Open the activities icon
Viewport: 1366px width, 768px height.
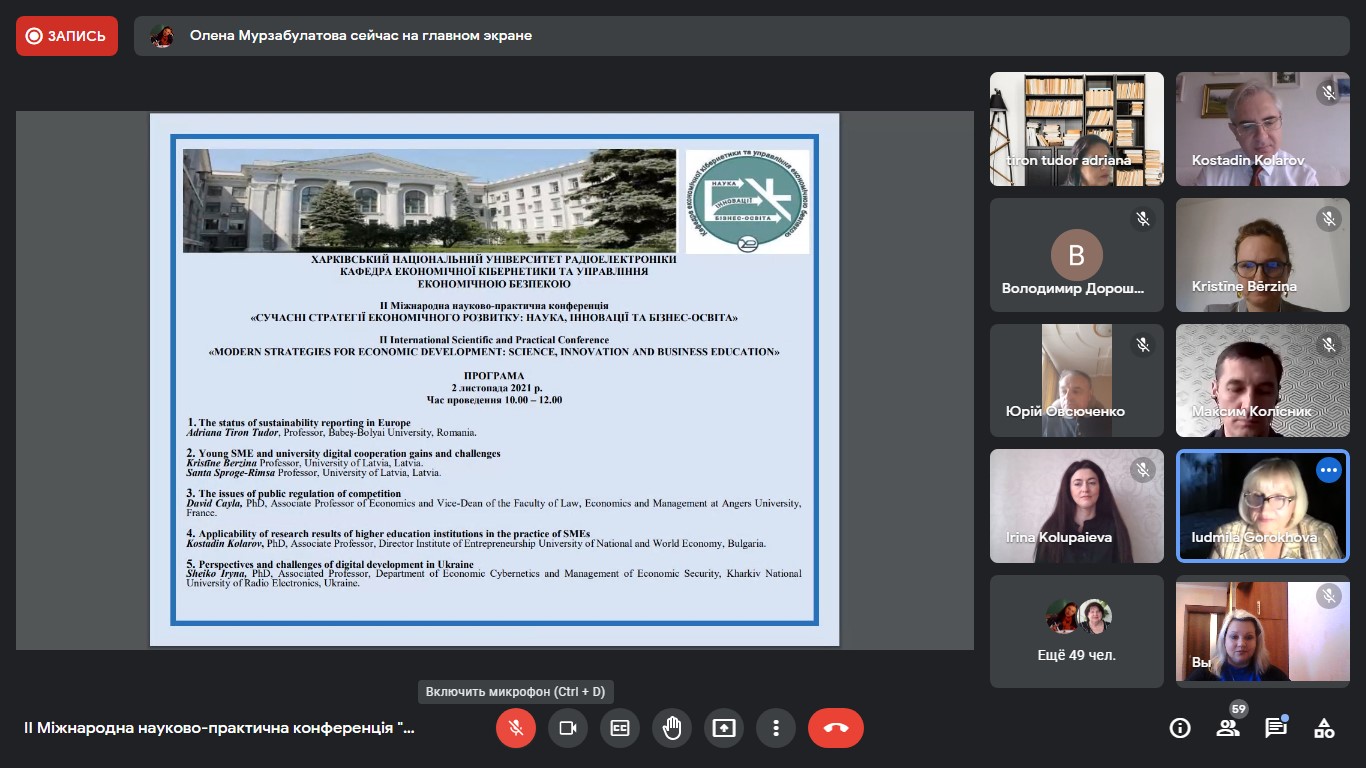click(1324, 728)
